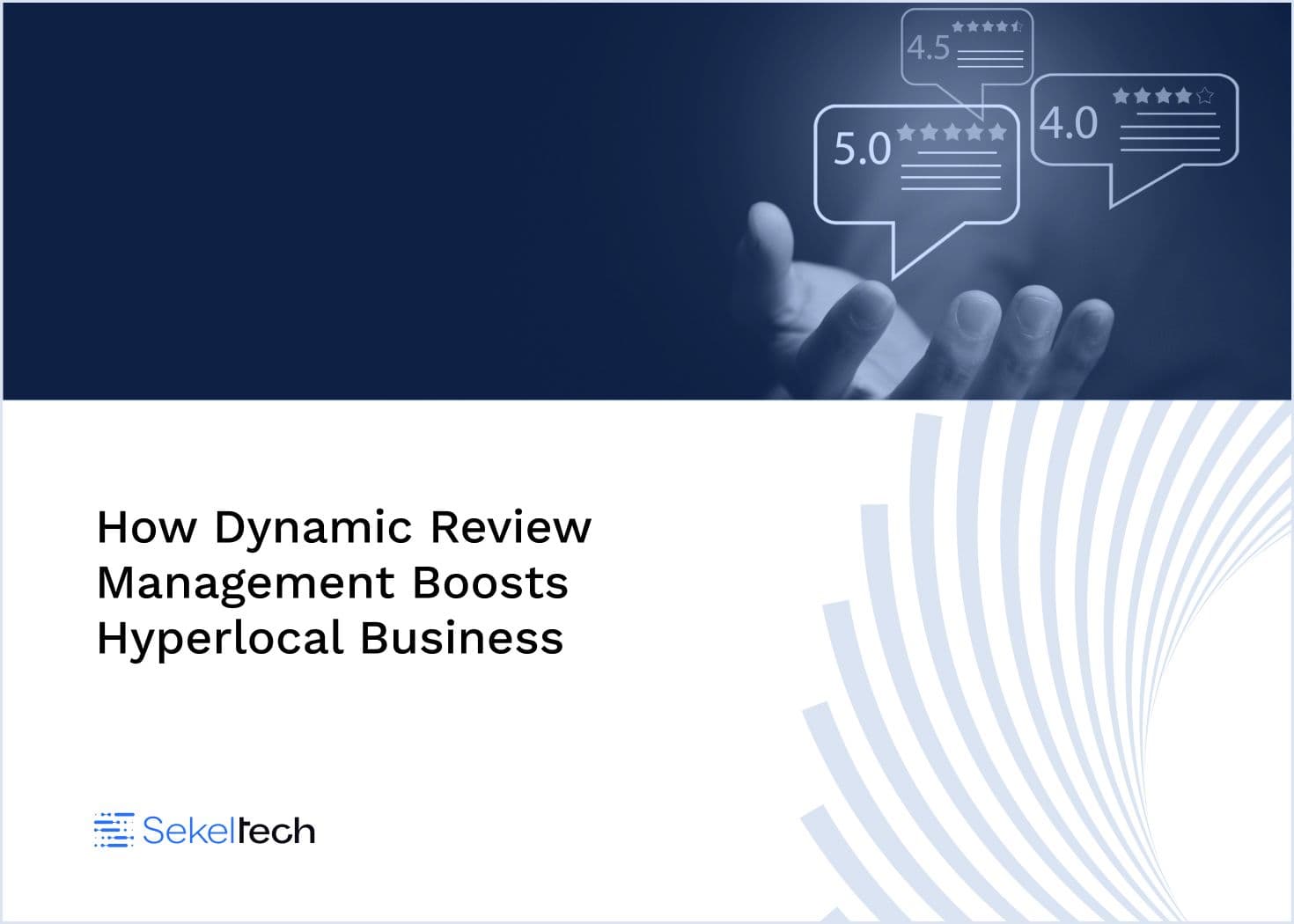Image resolution: width=1294 pixels, height=924 pixels.
Task: Click the review text lines in 4.5 bubble
Action: (x=990, y=58)
